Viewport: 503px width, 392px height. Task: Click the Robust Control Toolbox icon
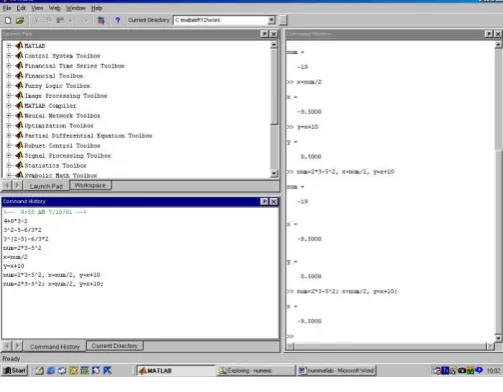point(19,145)
